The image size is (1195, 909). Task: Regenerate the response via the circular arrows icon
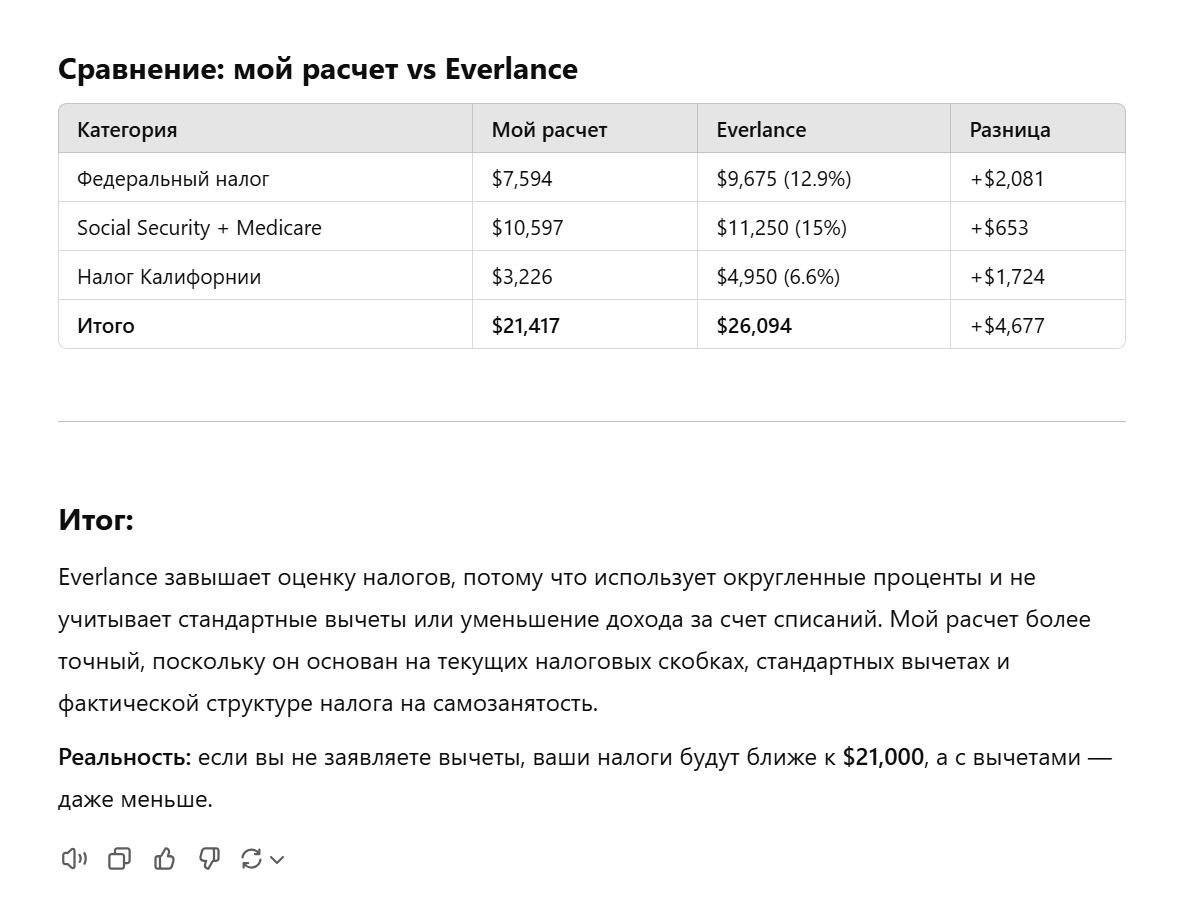pyautogui.click(x=251, y=859)
